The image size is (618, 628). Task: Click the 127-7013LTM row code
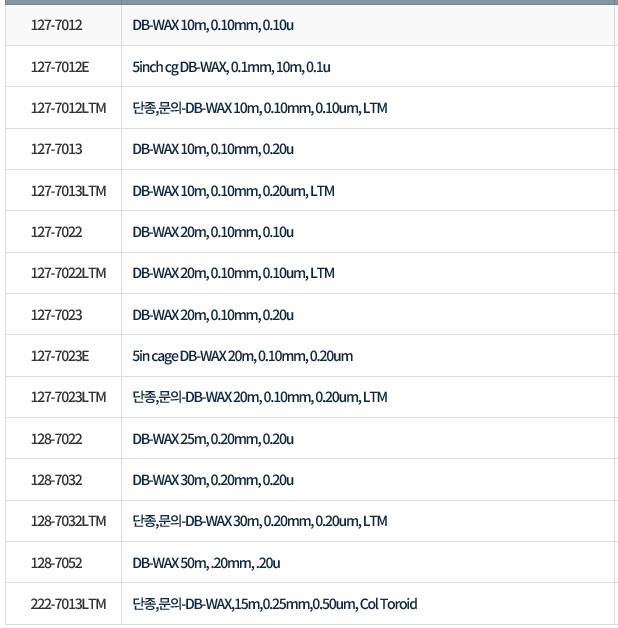click(68, 190)
